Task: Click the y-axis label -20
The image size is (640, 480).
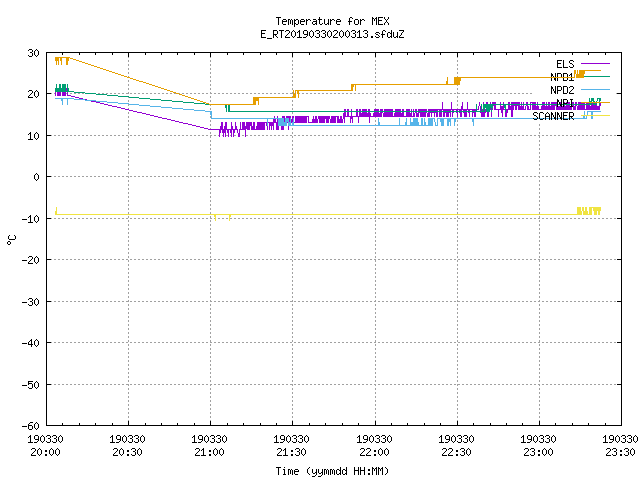Action: point(31,260)
